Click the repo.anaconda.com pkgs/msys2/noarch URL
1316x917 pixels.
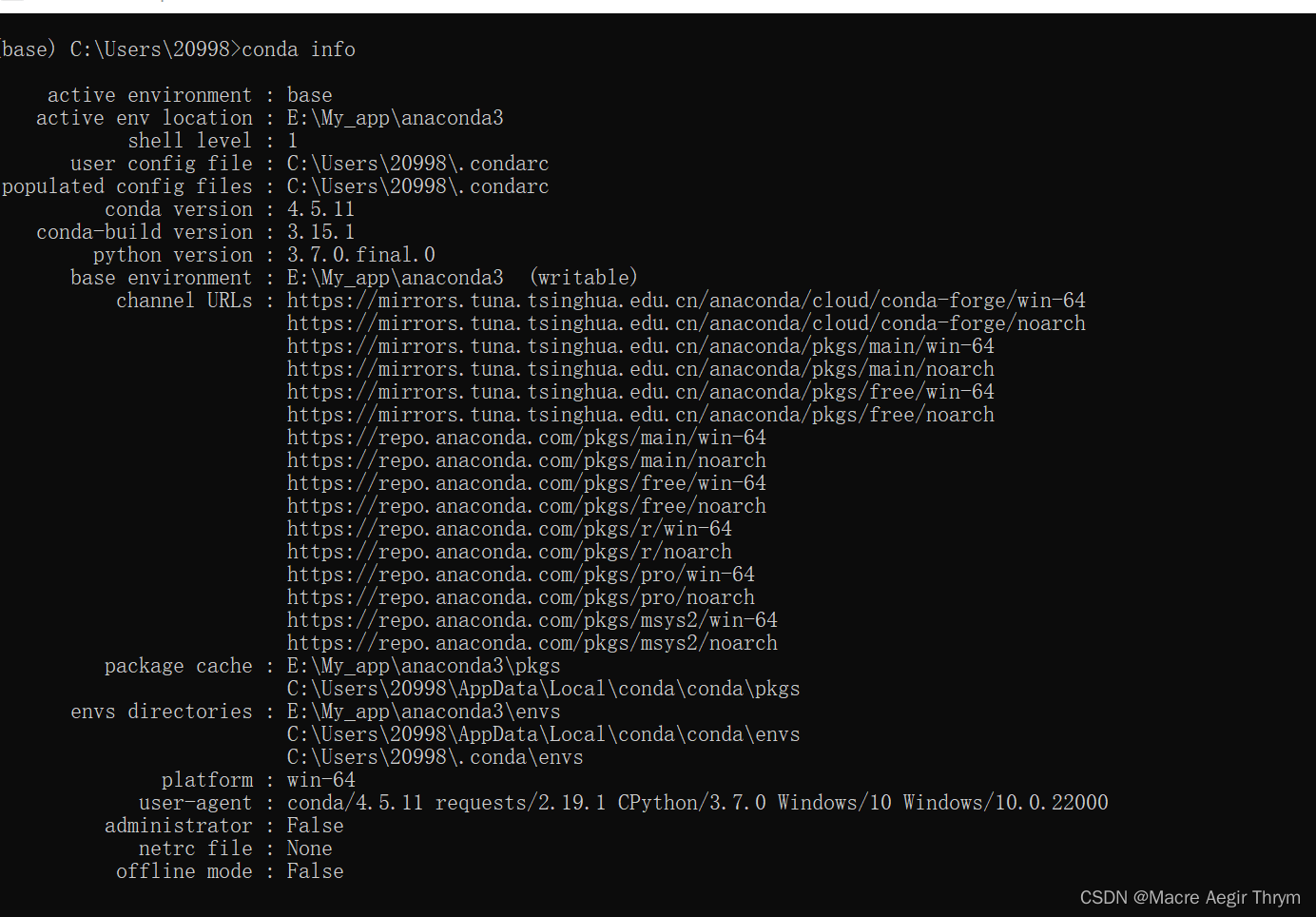532,643
